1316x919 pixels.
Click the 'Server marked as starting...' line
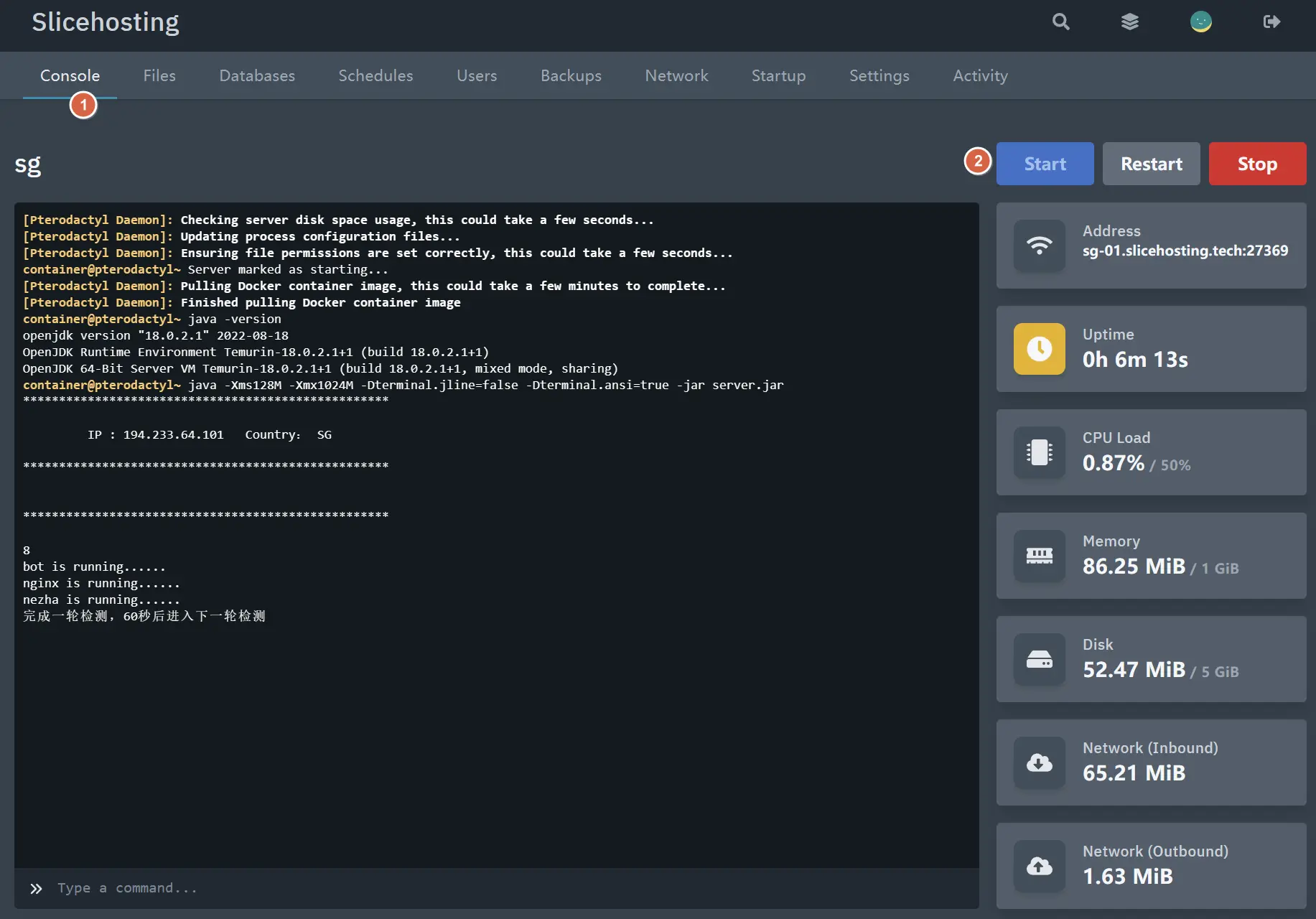point(205,269)
